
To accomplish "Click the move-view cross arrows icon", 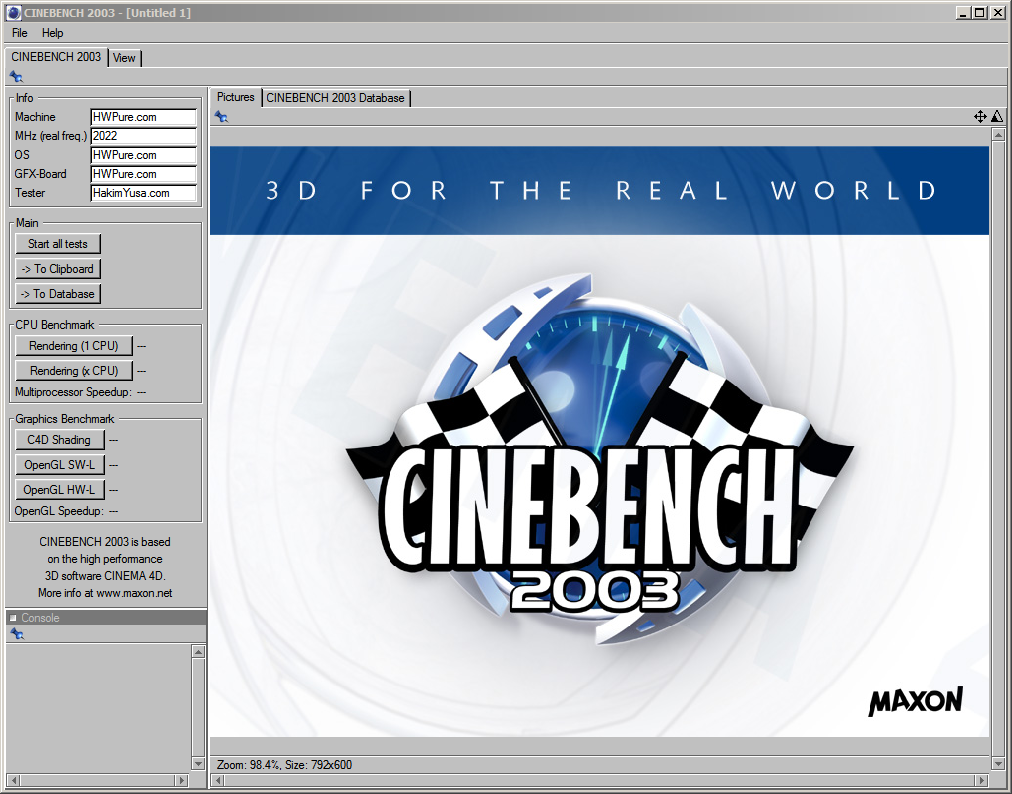I will tap(980, 116).
